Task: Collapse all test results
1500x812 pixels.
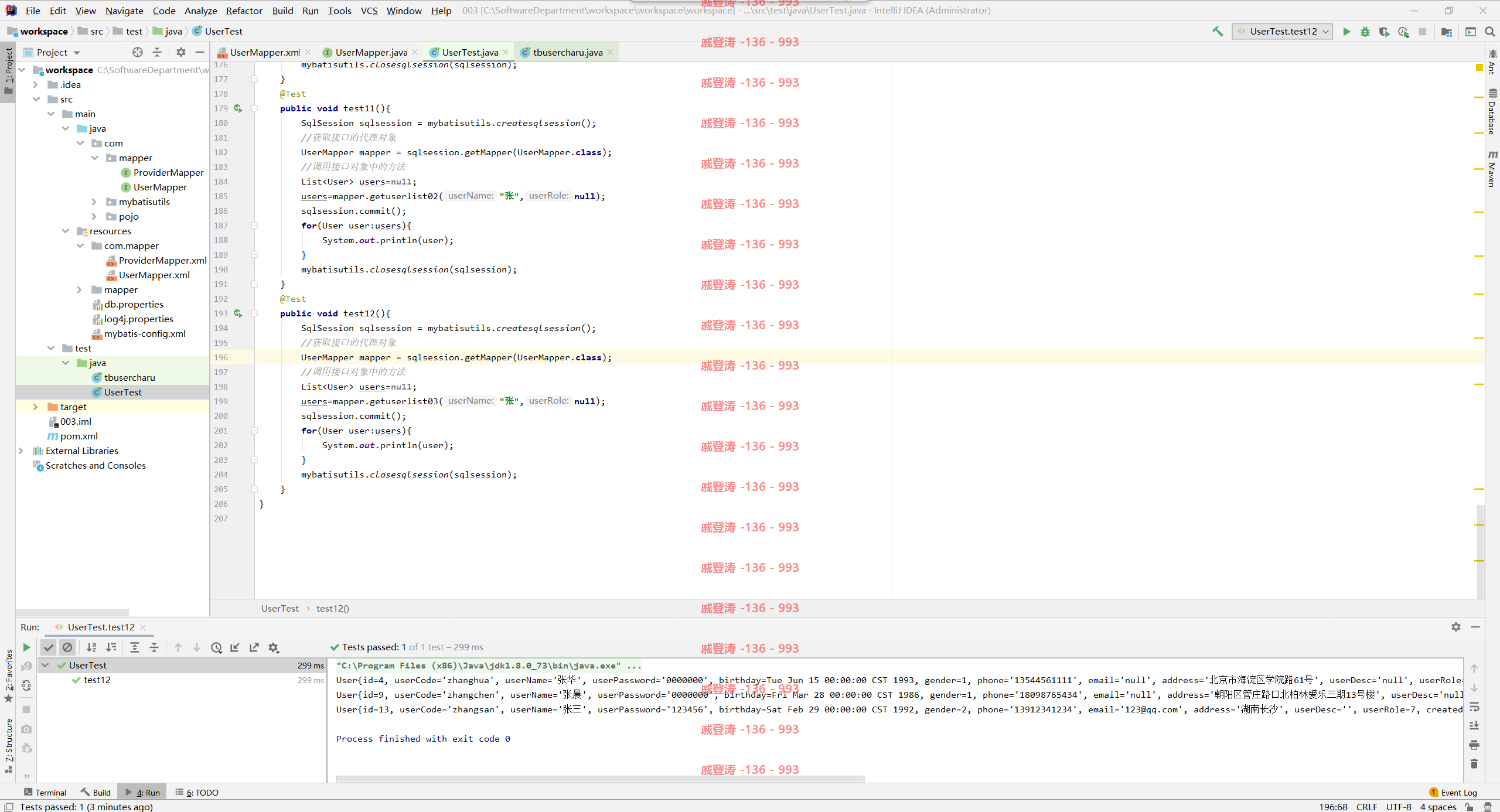Action: pyautogui.click(x=154, y=647)
